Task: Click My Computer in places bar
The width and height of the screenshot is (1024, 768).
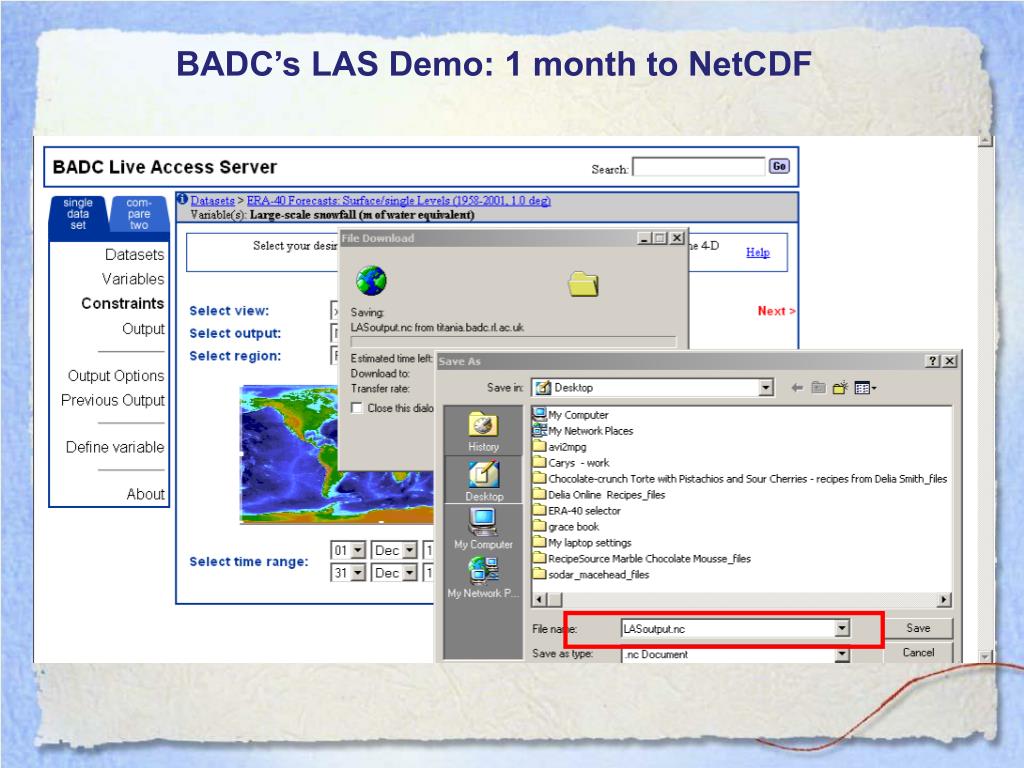Action: [483, 528]
